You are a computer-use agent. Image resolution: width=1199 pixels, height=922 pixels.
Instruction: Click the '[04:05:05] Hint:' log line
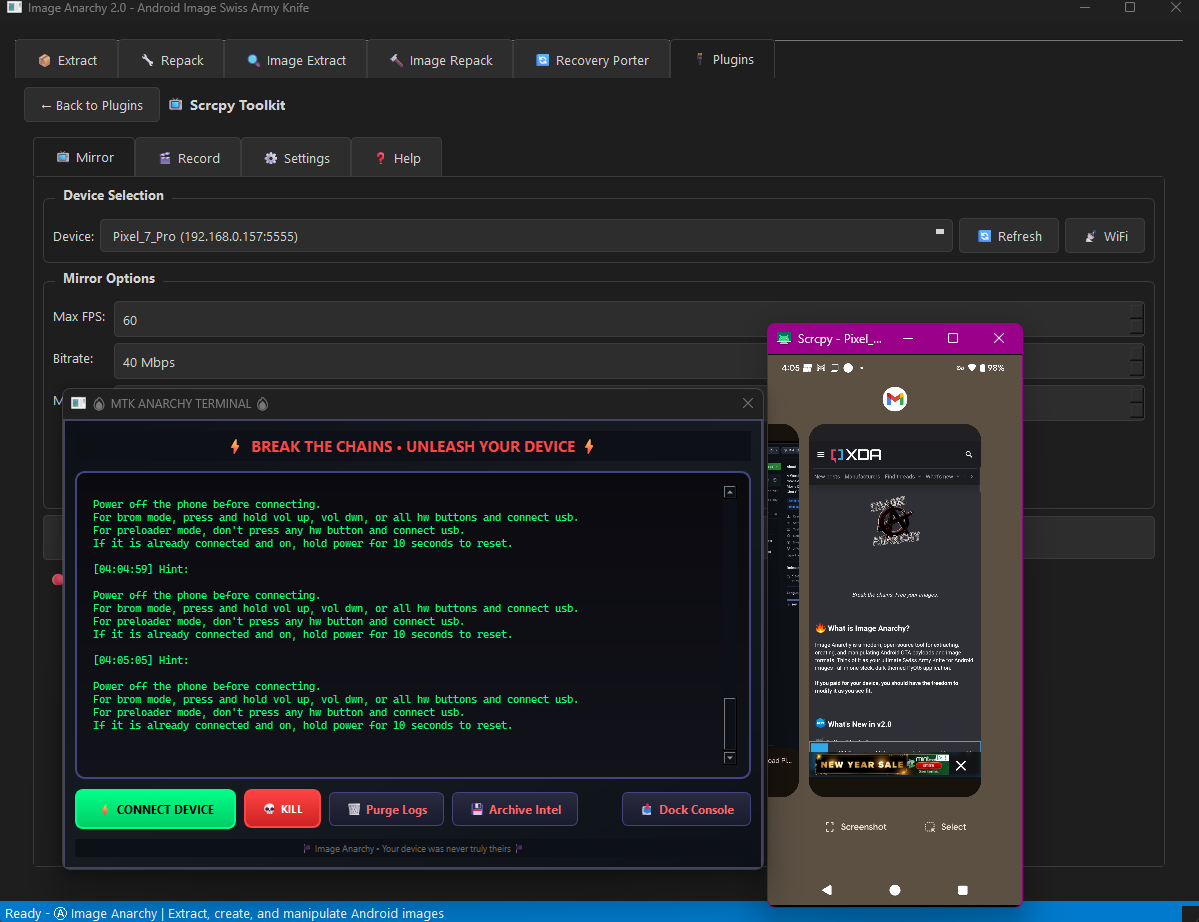[141, 660]
